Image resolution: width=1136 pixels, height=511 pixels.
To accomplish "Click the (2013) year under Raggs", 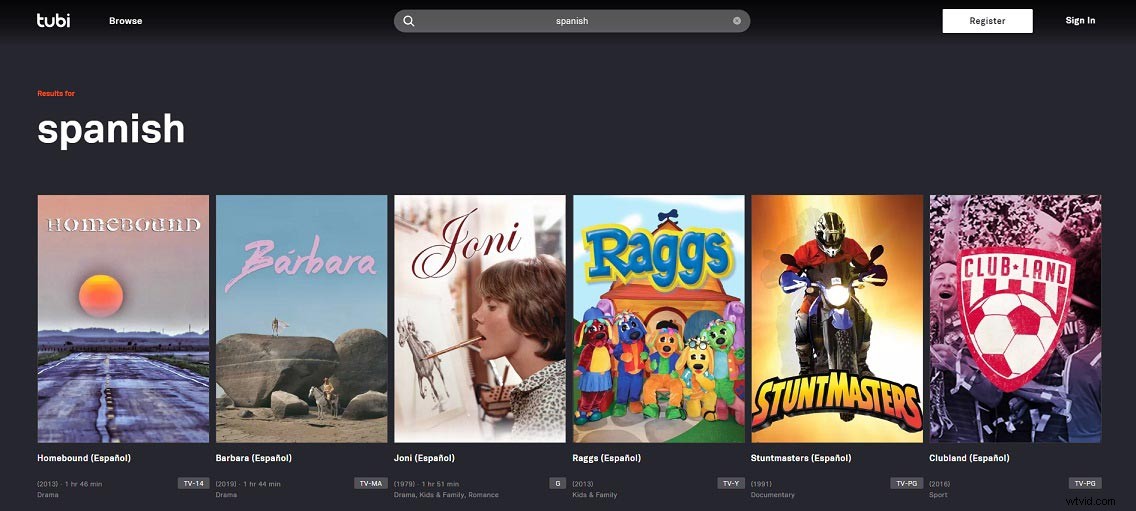I will [583, 484].
